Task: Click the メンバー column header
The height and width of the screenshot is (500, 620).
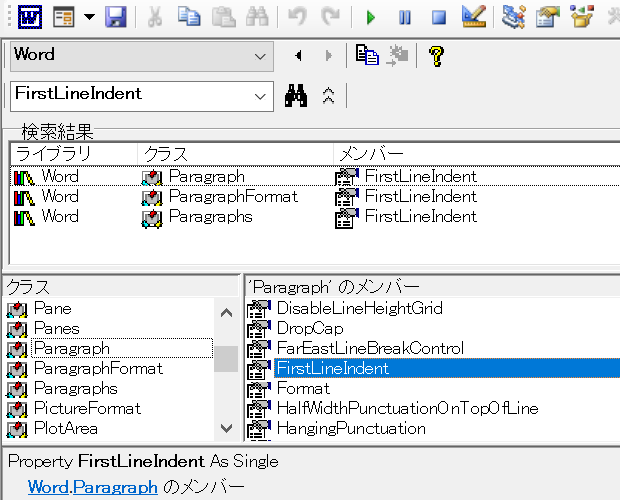Action: [x=476, y=154]
